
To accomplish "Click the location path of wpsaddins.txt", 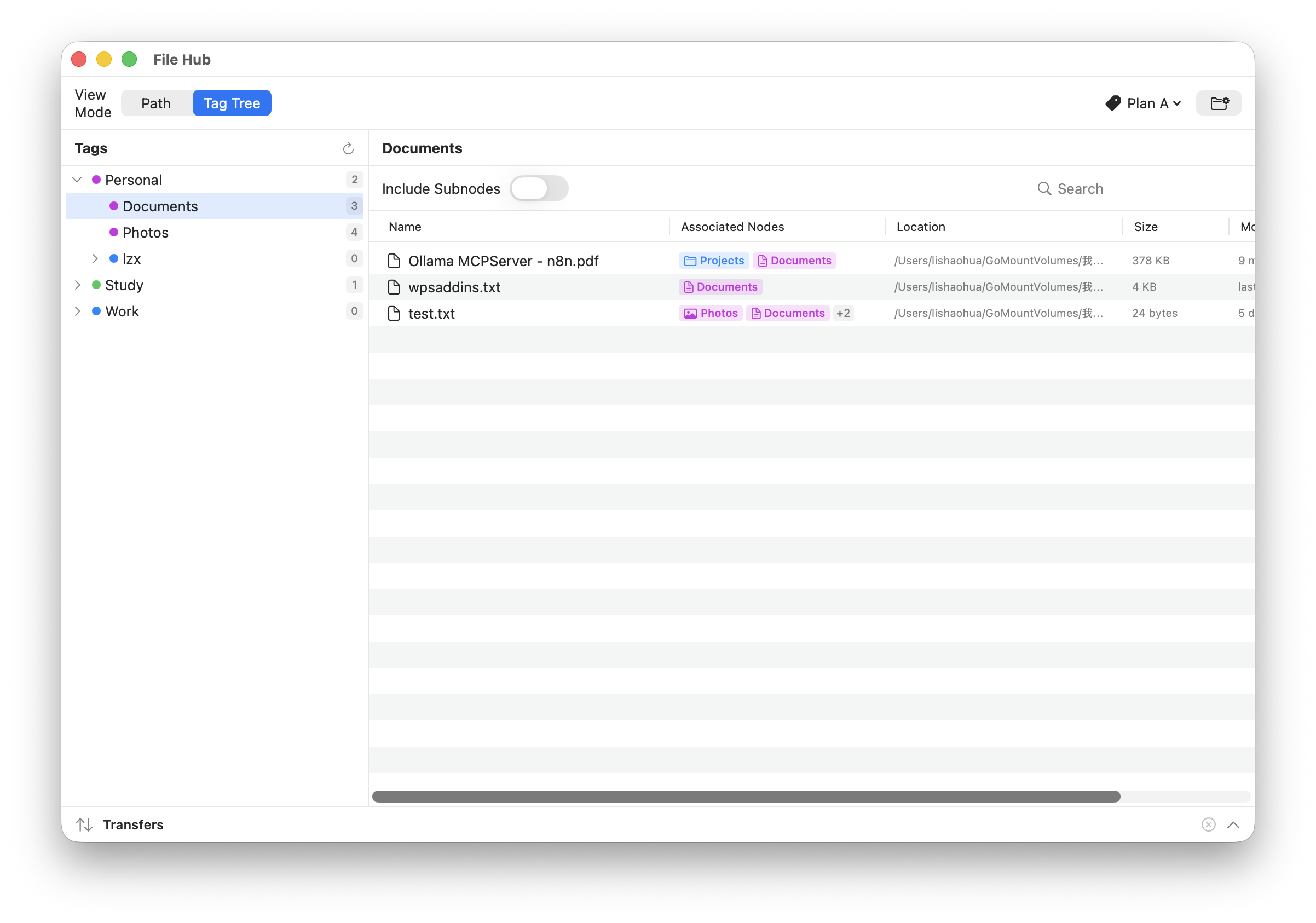I will [998, 287].
